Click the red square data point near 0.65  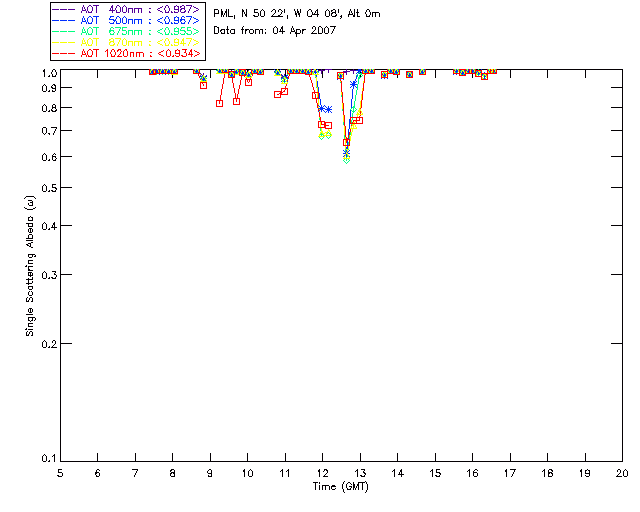[346, 142]
